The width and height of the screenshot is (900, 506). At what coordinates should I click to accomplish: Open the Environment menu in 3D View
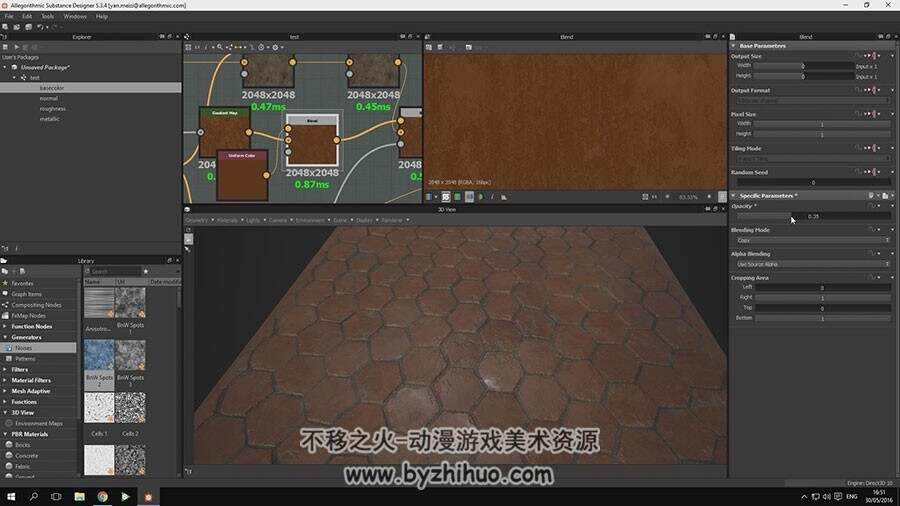pos(310,220)
